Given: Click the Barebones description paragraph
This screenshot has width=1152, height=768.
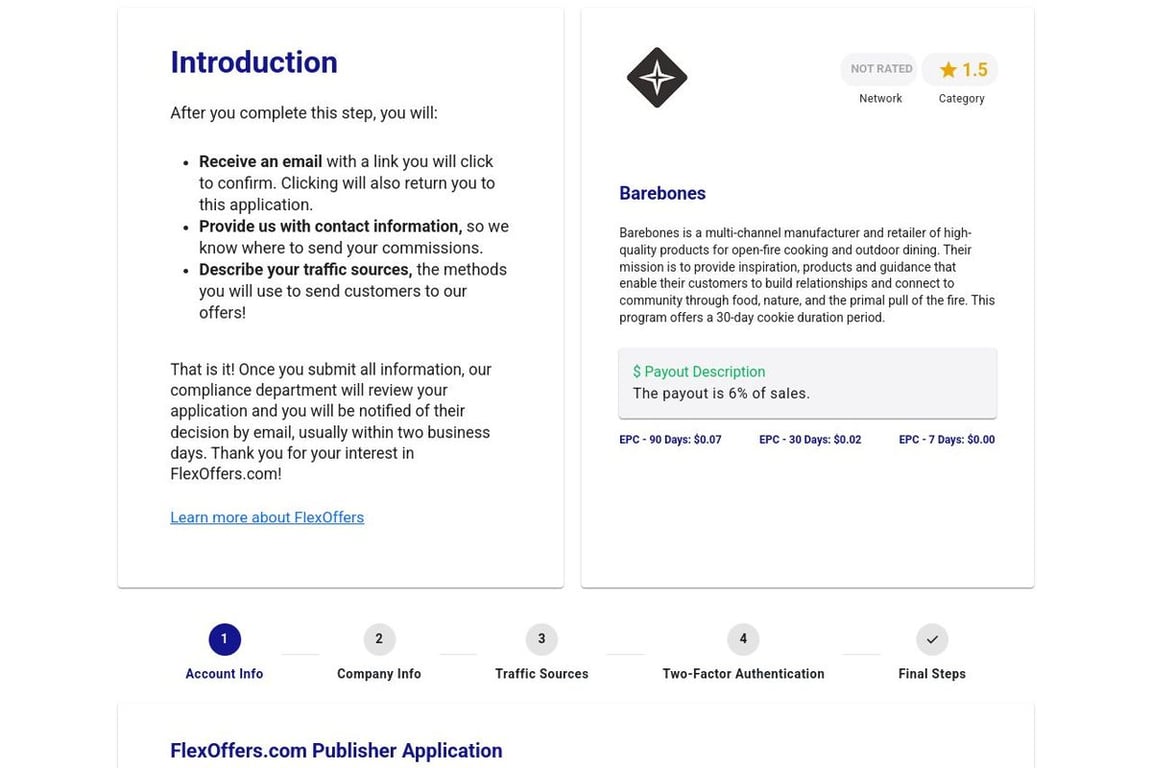Looking at the screenshot, I should pos(807,275).
